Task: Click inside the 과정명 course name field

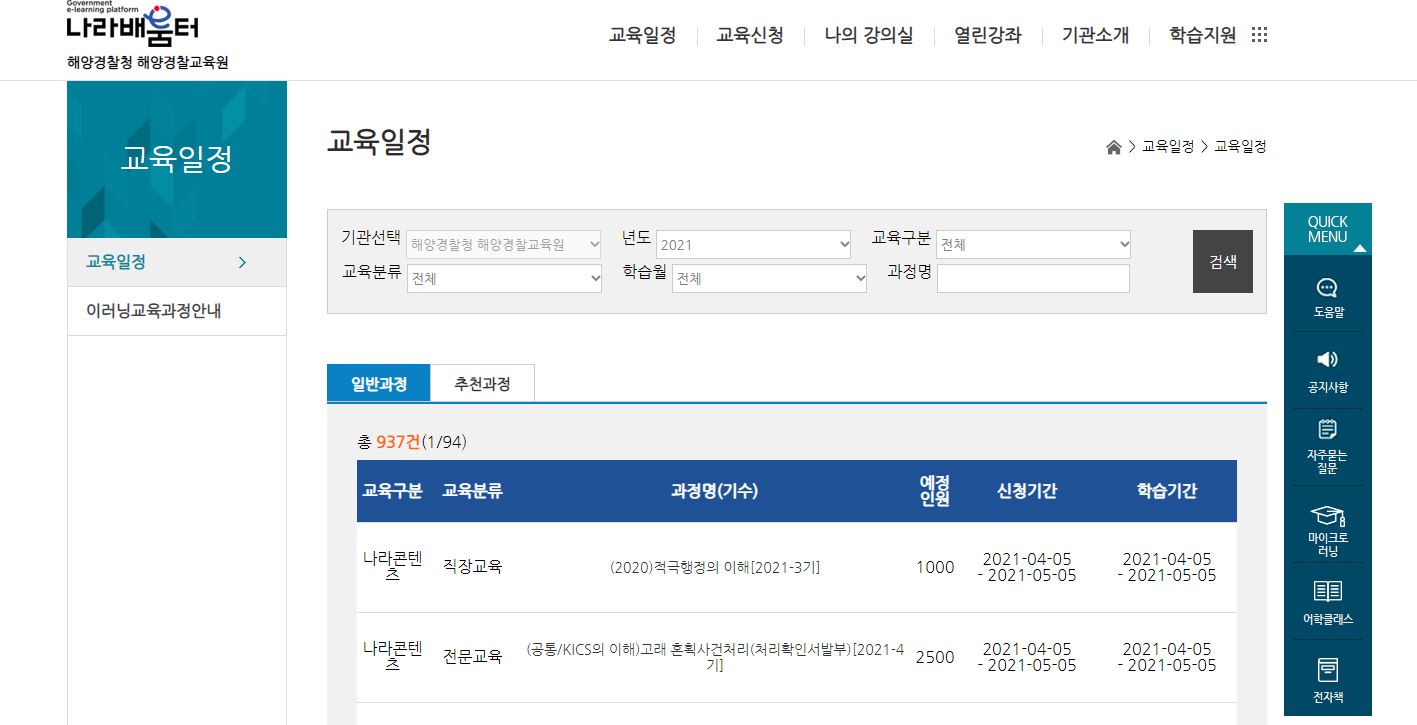Action: 1033,278
